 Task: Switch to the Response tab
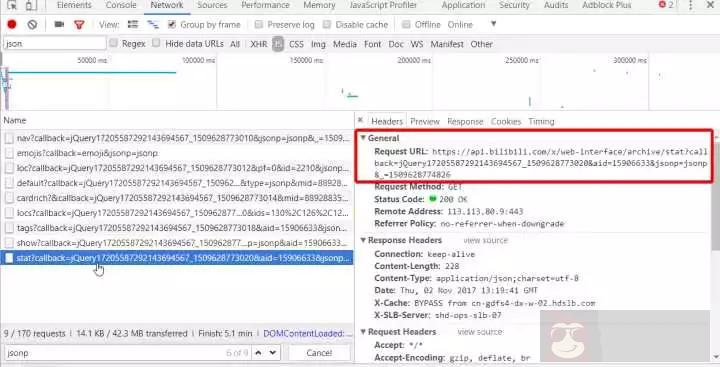pos(465,121)
